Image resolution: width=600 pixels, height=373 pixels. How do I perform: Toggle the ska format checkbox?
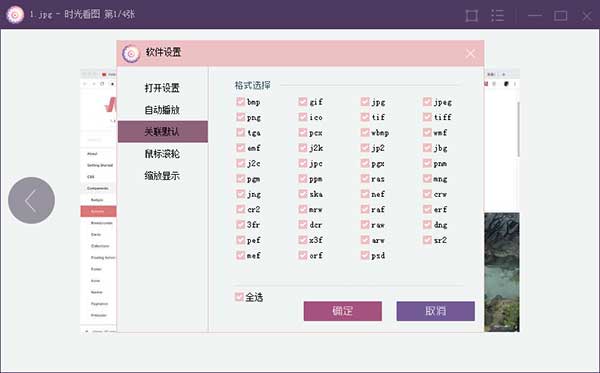303,194
